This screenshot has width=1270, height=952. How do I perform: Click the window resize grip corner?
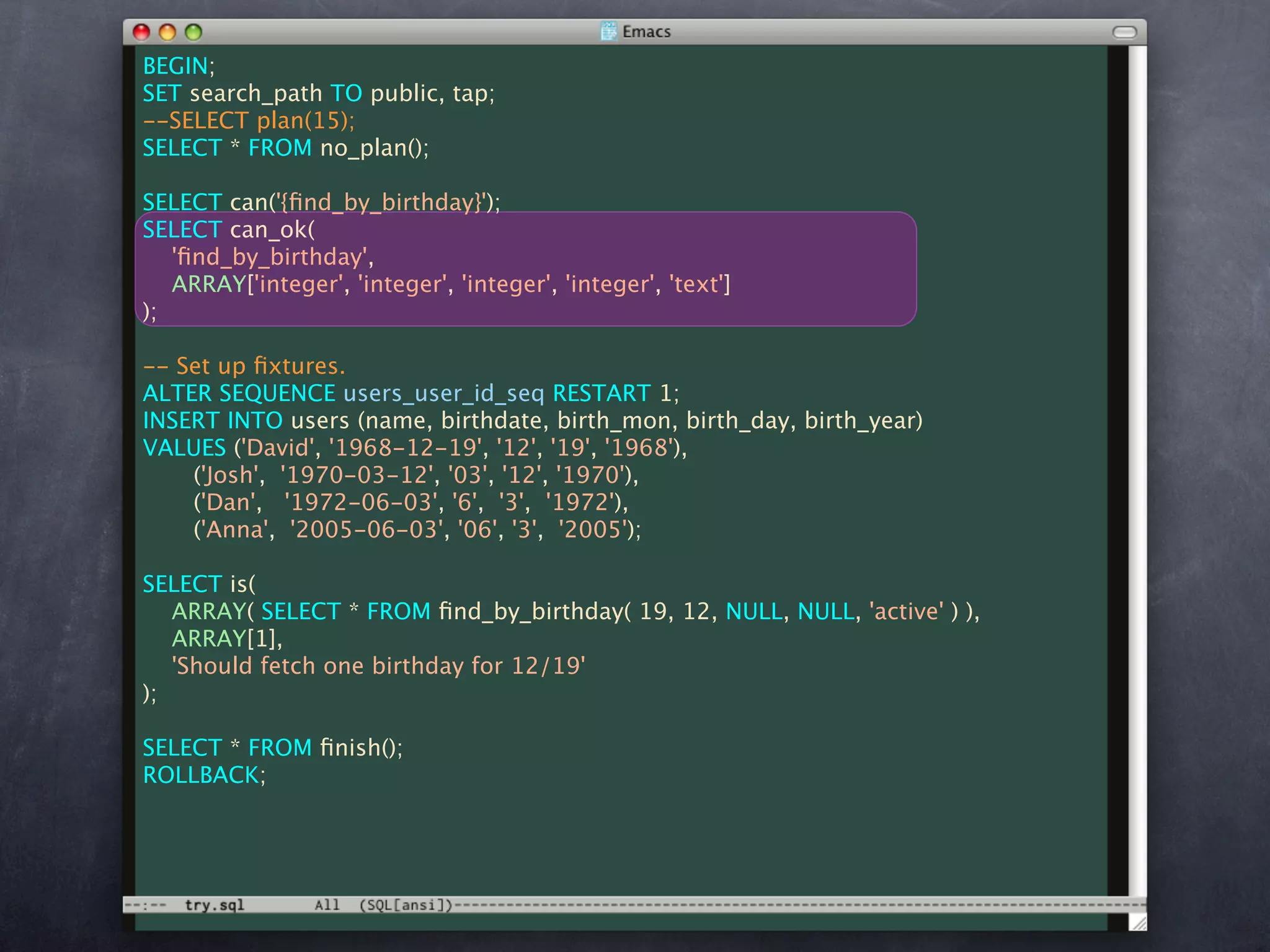pos(1138,922)
